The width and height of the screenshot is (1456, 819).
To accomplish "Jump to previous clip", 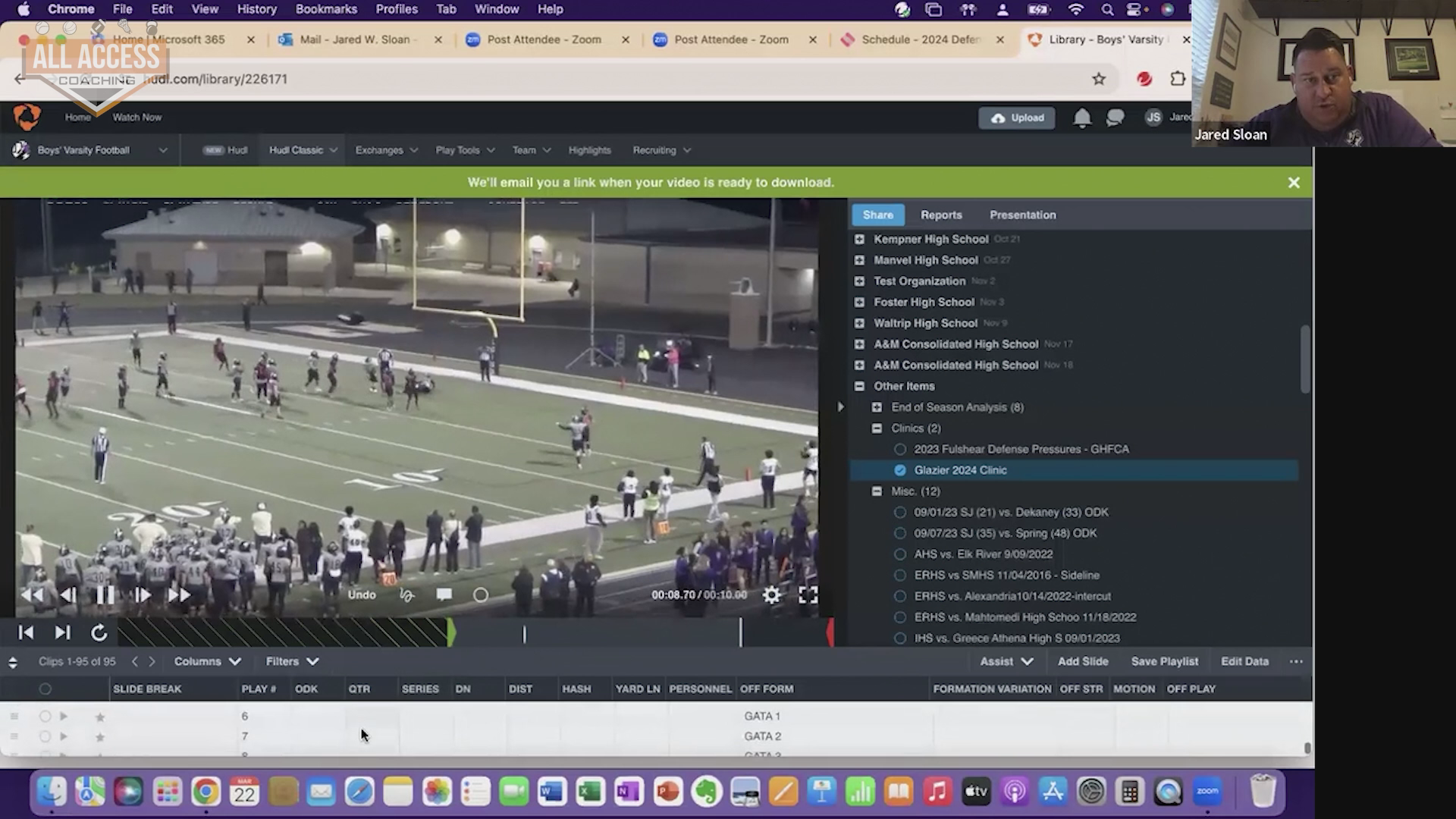I will 26,632.
